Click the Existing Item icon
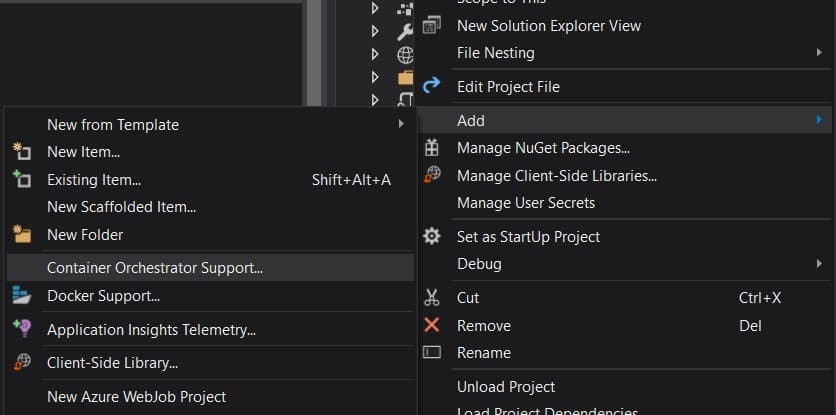This screenshot has width=836, height=415. coord(22,180)
